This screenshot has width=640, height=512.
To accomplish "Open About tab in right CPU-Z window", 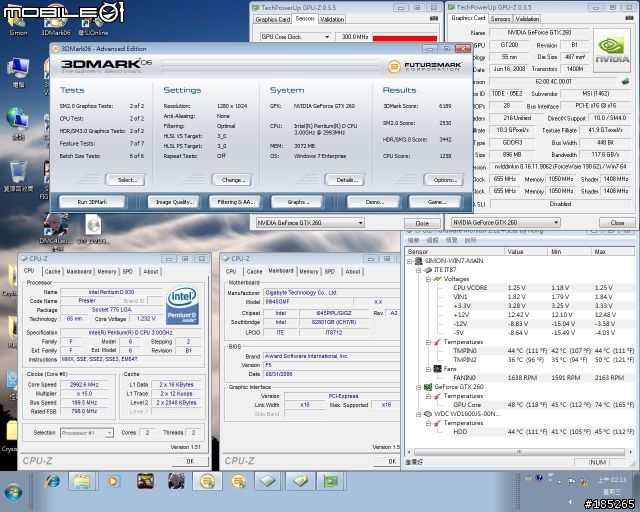I will [353, 272].
